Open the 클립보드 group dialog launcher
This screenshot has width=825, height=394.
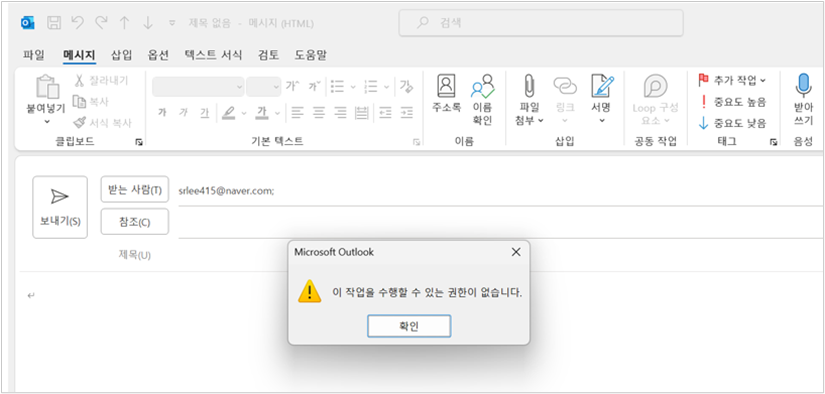[138, 142]
